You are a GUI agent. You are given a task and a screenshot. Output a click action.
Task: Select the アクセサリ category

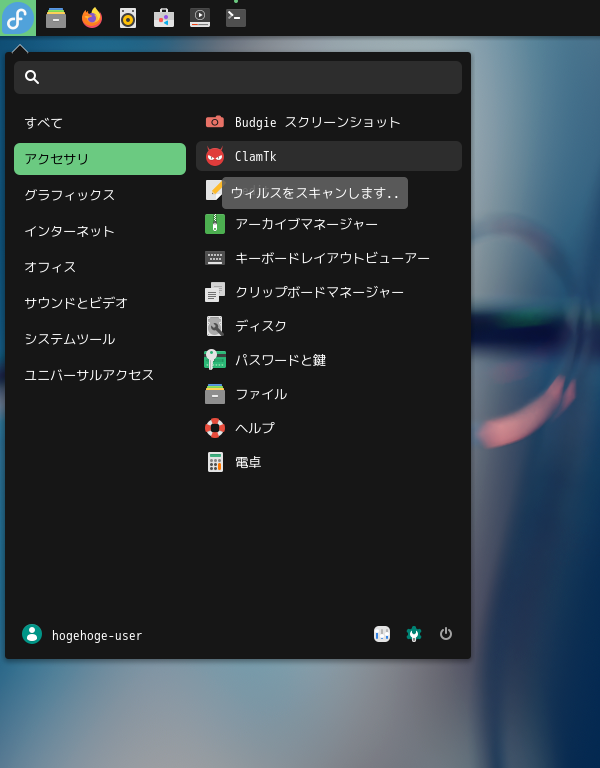(x=100, y=159)
